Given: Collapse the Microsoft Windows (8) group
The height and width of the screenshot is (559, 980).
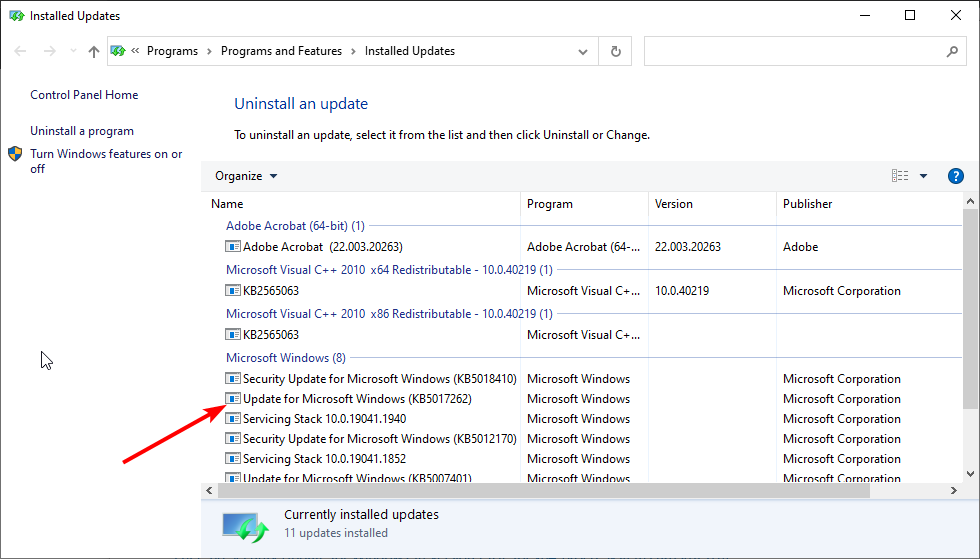Looking at the screenshot, I should [x=286, y=358].
